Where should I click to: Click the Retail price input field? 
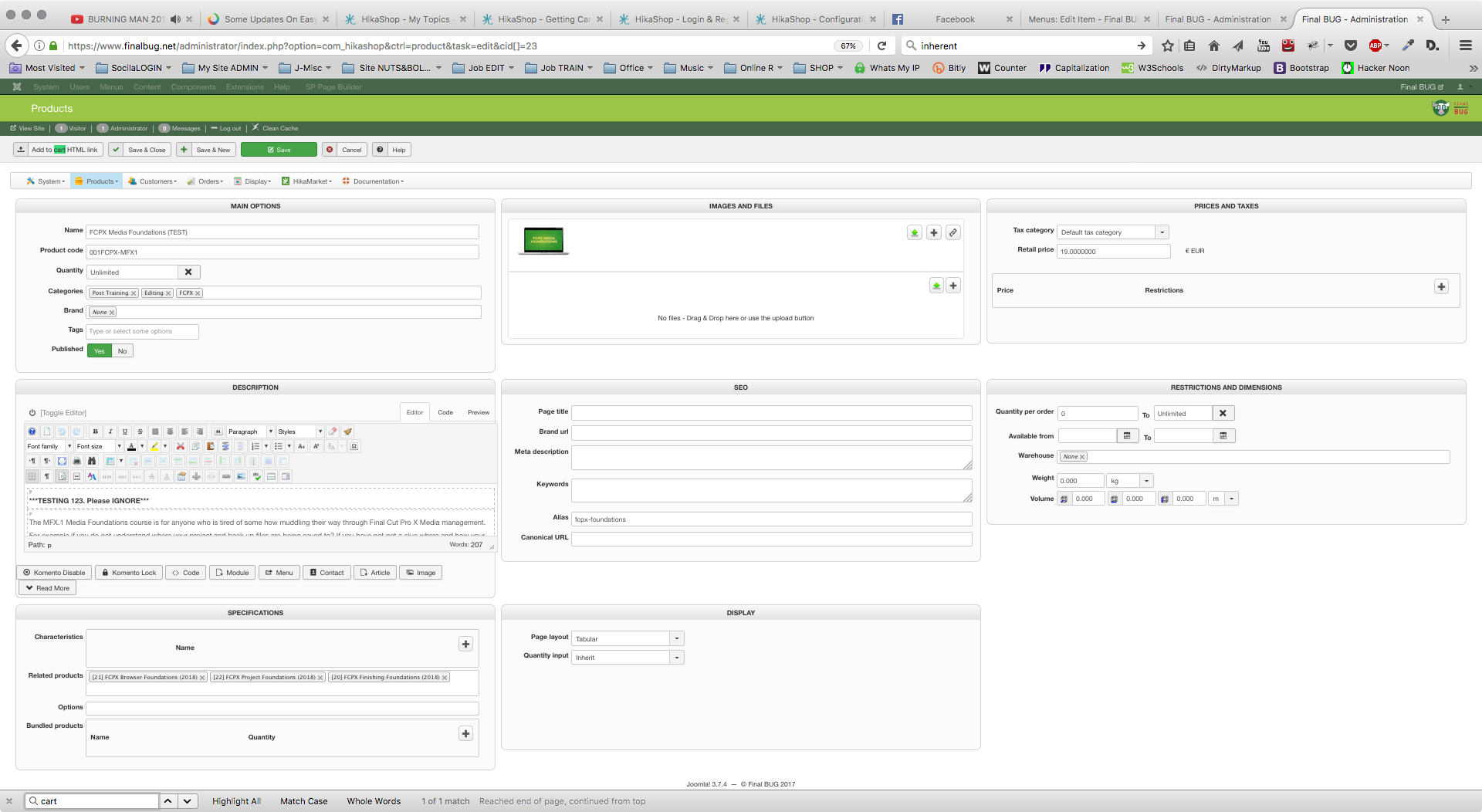click(x=1114, y=252)
